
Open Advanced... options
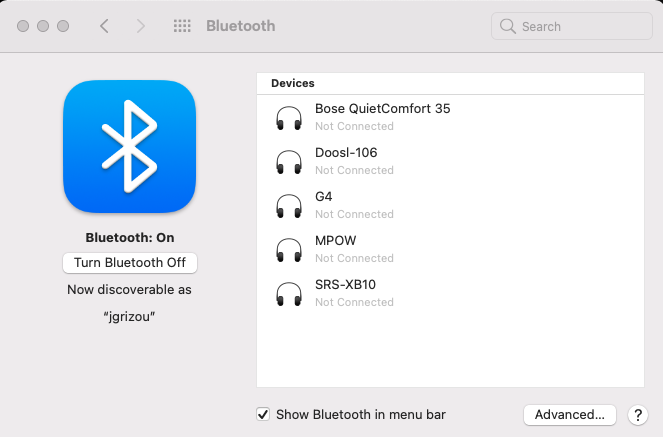click(570, 415)
